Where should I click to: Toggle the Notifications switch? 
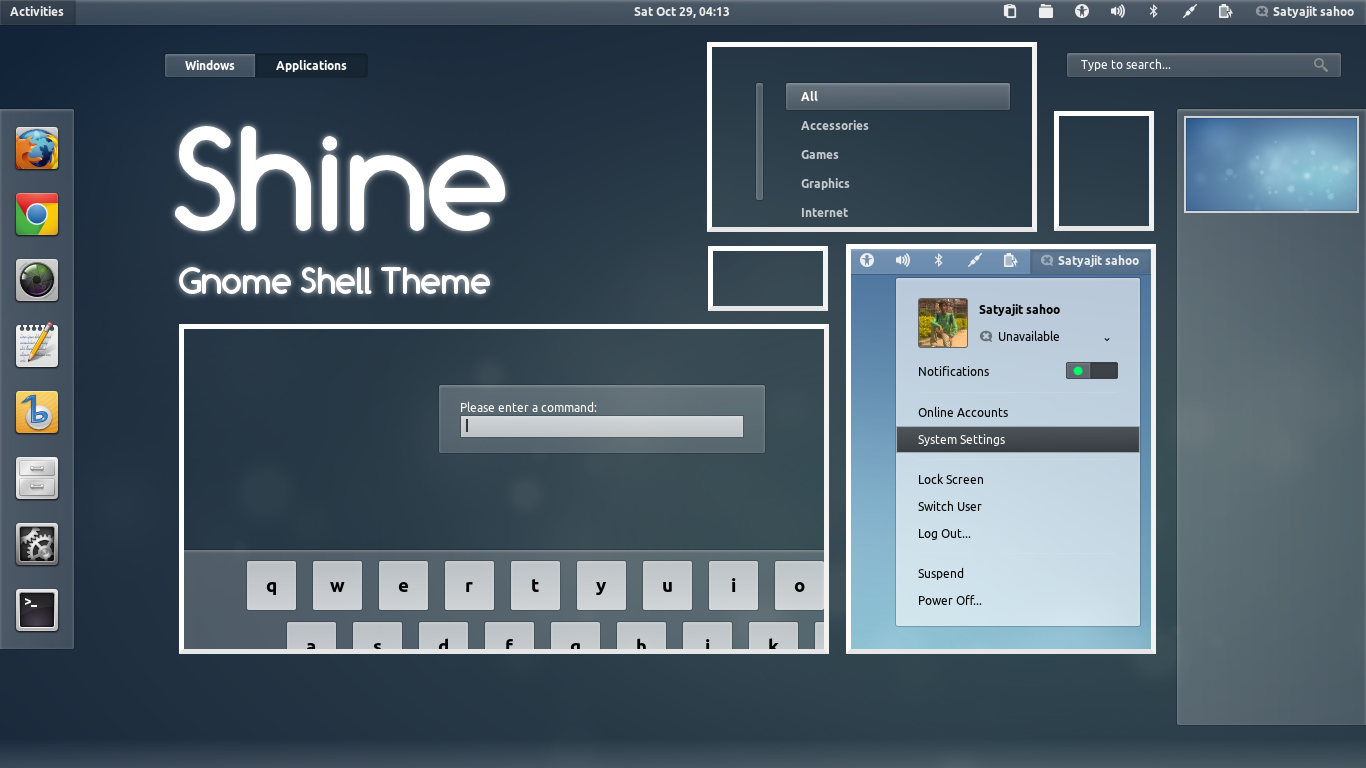tap(1092, 371)
